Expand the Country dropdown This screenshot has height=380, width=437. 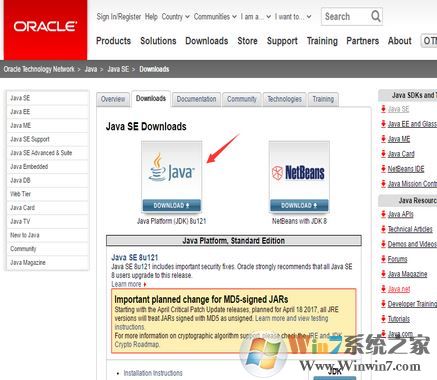[176, 16]
